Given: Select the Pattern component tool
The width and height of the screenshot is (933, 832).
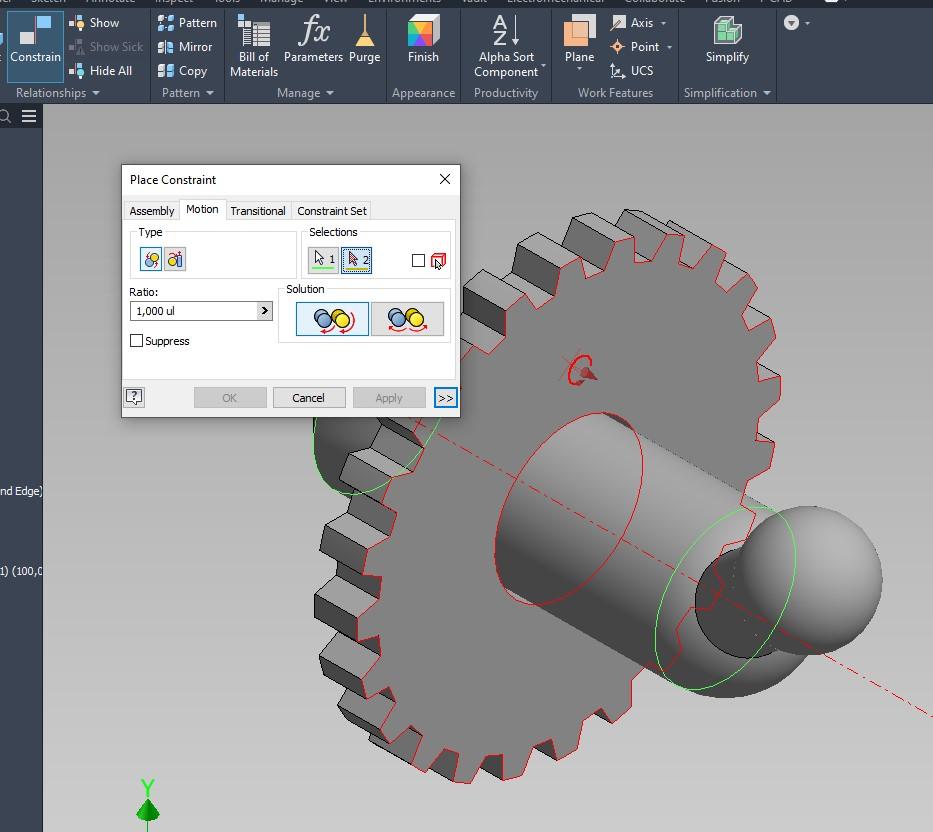Looking at the screenshot, I should (187, 23).
